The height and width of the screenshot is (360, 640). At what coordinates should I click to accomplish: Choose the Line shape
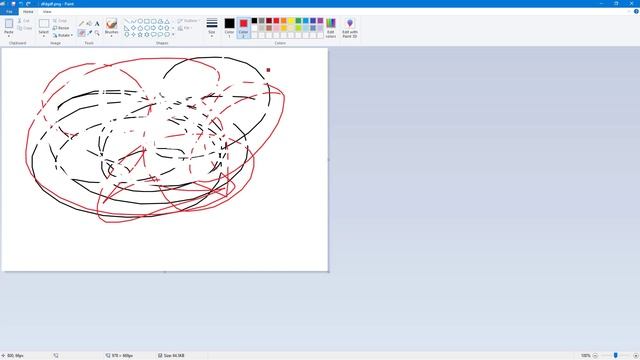127,21
